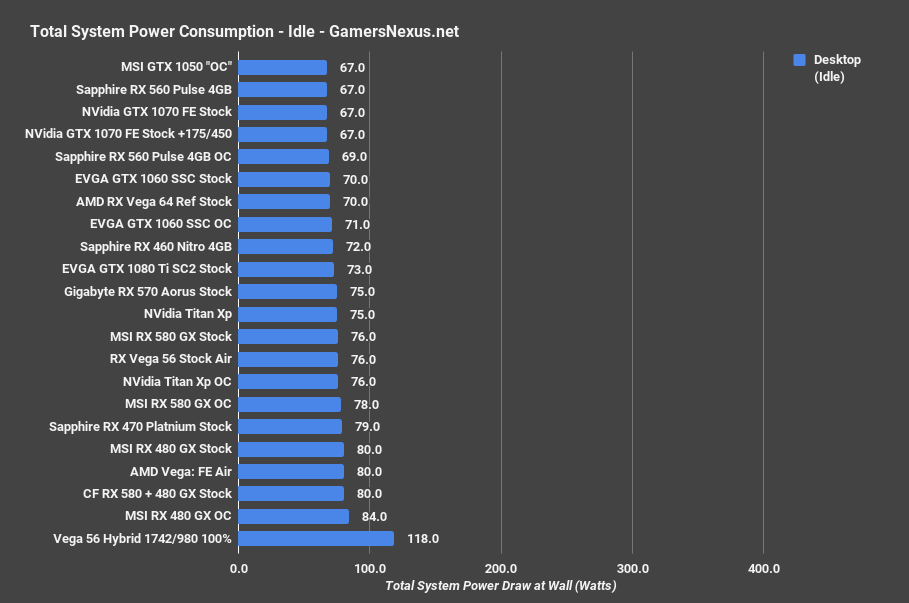Select the Gigabyte RX 570 Aorus Stock bar

[x=288, y=292]
